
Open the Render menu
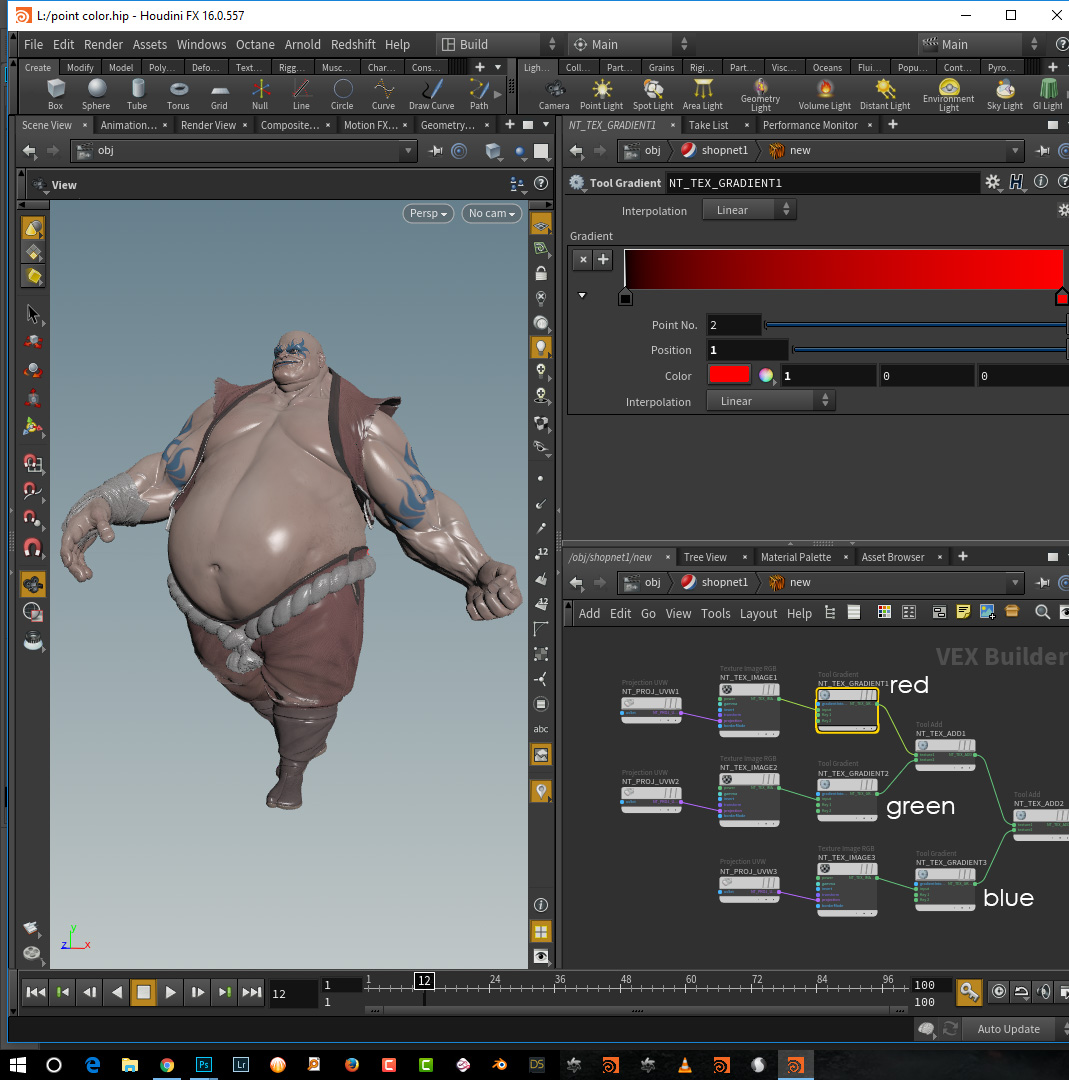tap(103, 44)
